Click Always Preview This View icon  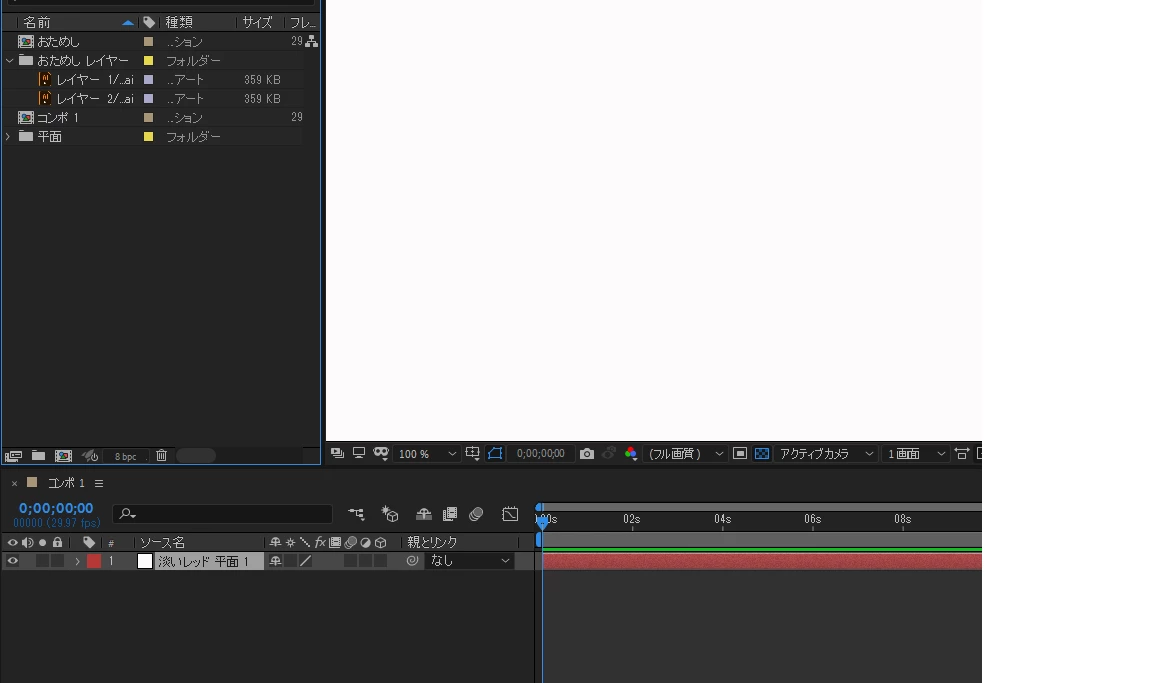[x=337, y=453]
